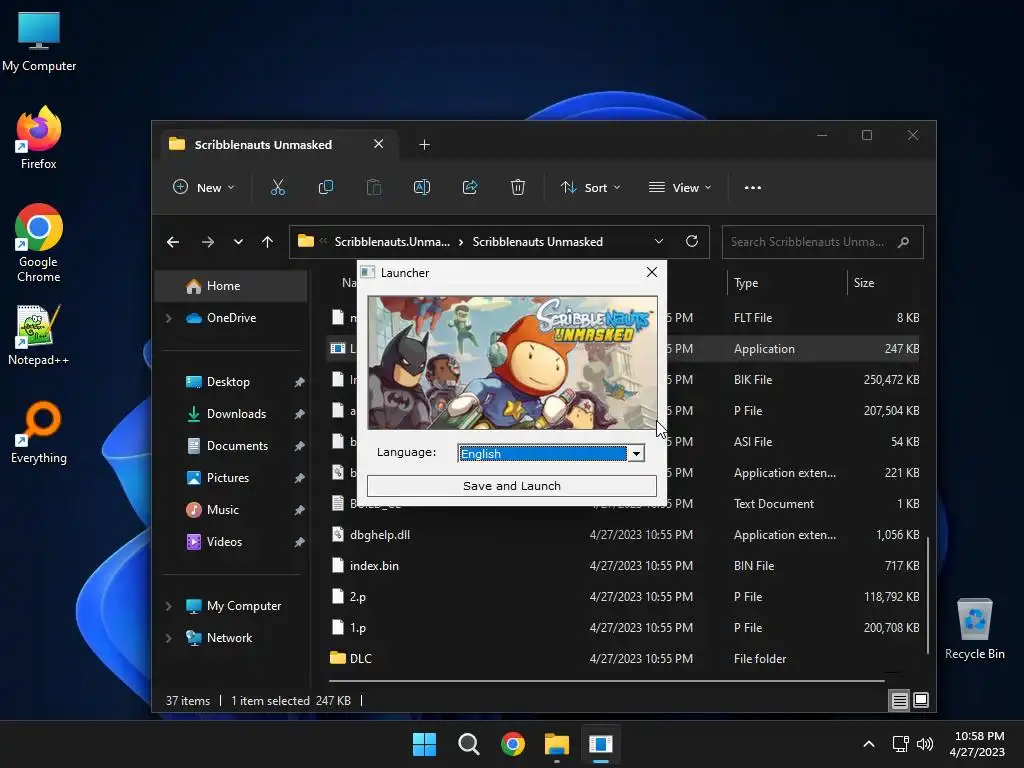Click the Delete trash icon
The height and width of the screenshot is (768, 1024).
517,187
